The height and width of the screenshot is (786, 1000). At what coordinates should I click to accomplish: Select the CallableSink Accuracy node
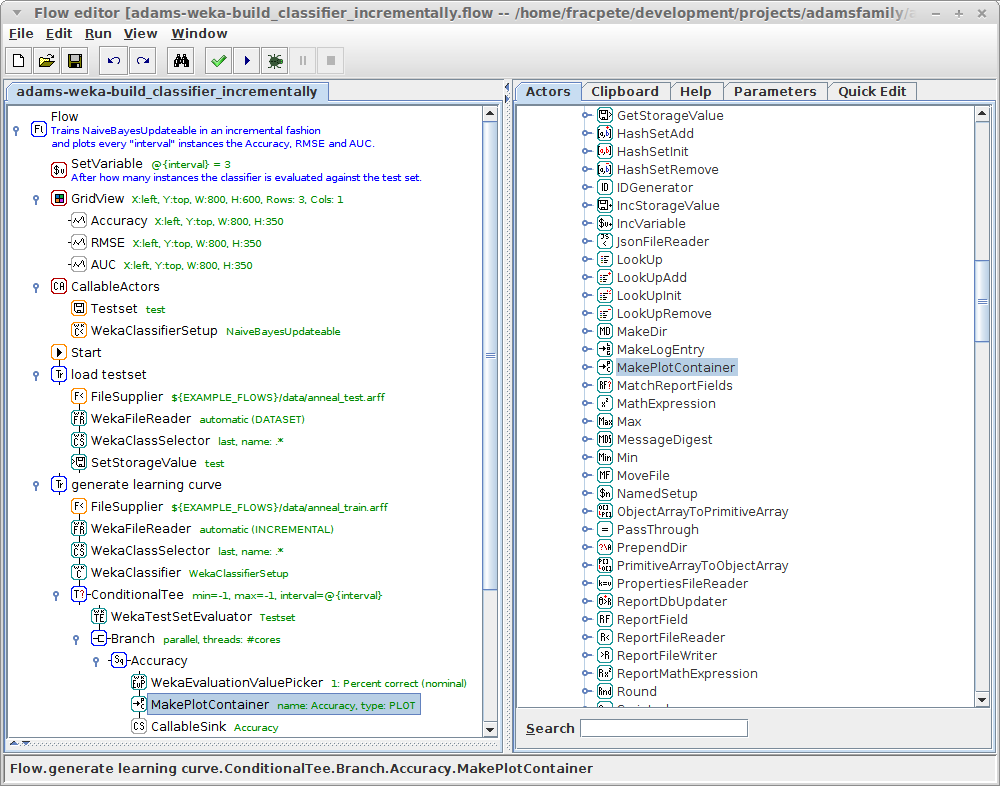point(188,727)
